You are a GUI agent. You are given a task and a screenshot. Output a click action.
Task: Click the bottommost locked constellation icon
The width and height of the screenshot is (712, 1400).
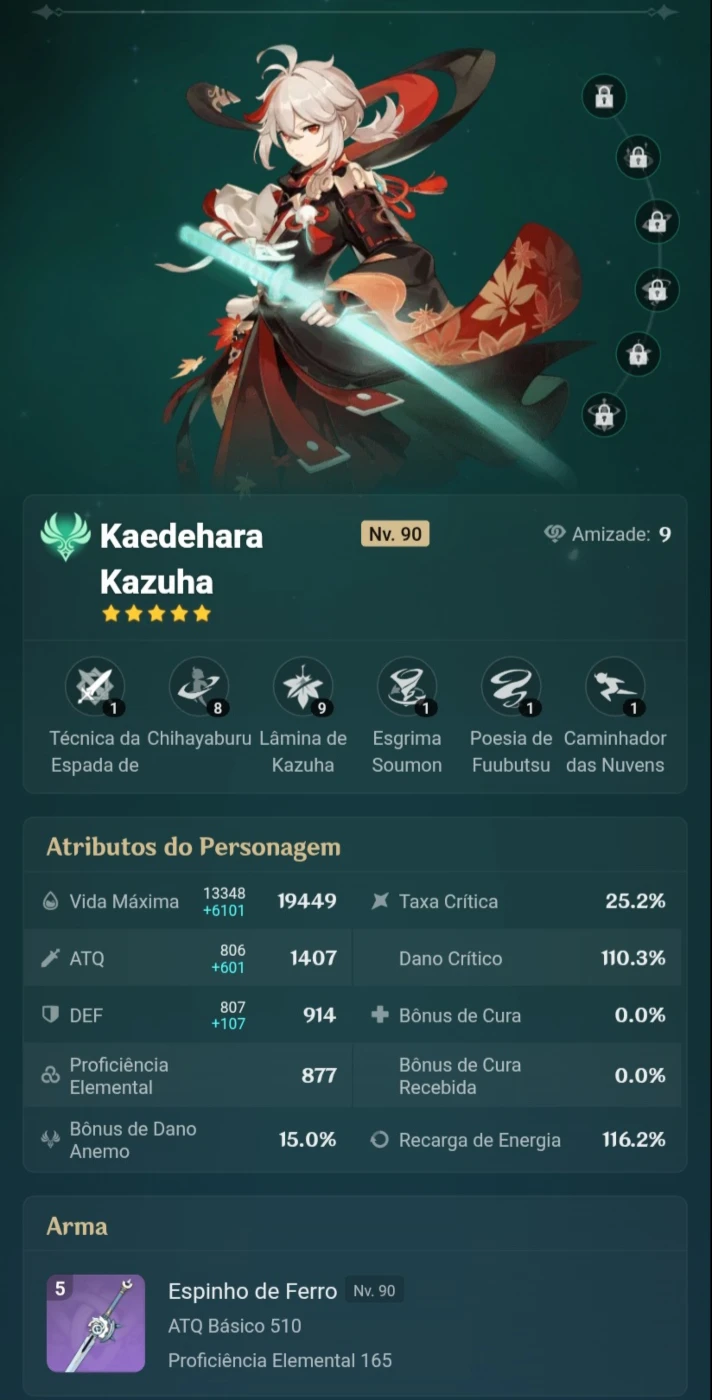pyautogui.click(x=604, y=414)
